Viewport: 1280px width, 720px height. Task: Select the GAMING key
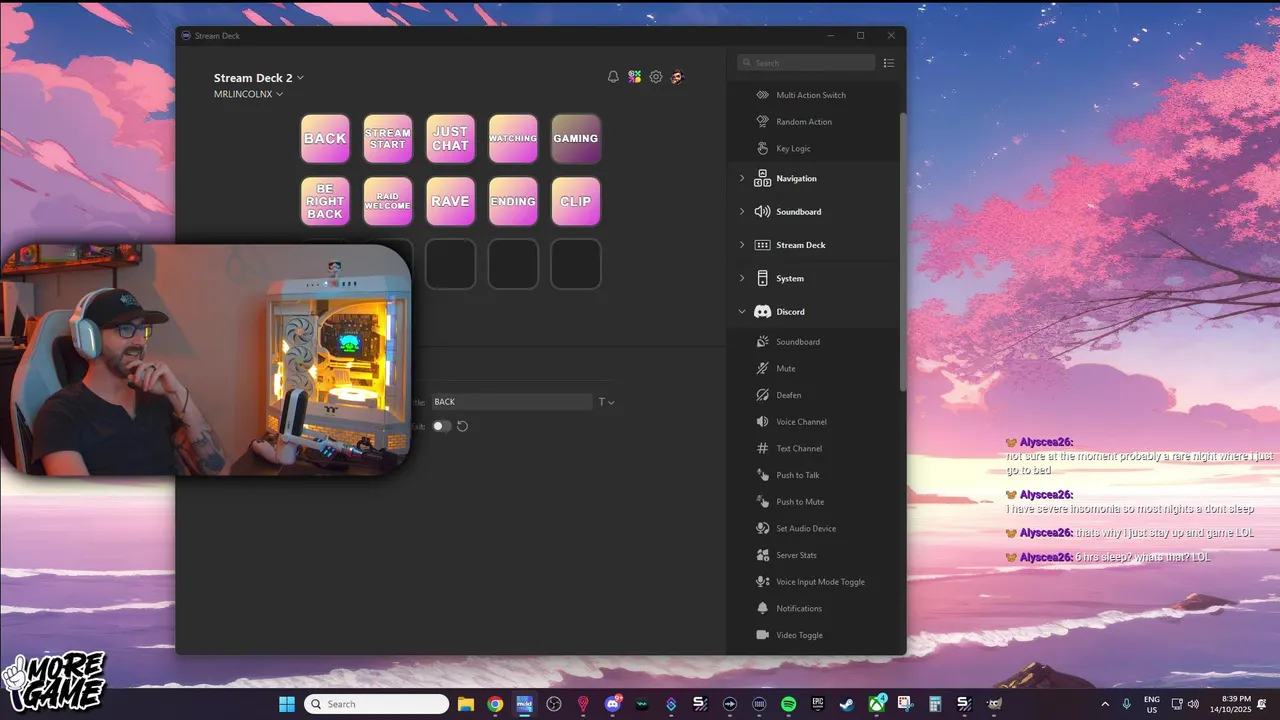click(x=576, y=139)
